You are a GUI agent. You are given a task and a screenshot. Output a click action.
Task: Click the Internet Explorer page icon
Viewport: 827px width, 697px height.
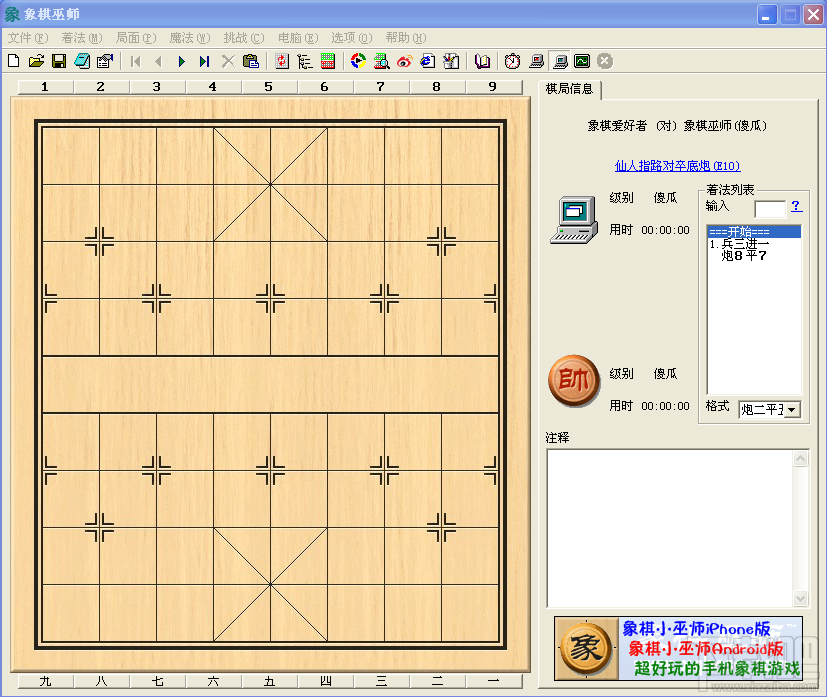(x=428, y=61)
